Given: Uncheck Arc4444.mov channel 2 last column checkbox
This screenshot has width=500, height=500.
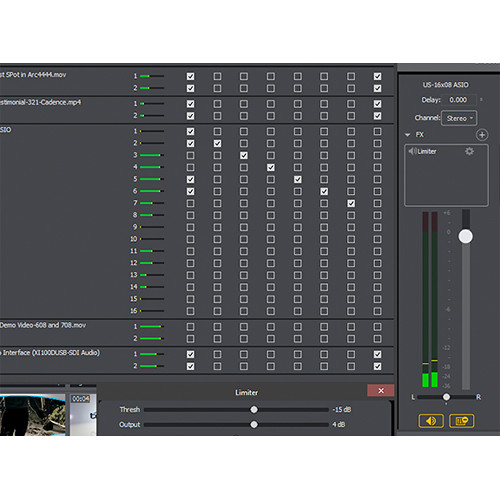Looking at the screenshot, I should point(377,88).
